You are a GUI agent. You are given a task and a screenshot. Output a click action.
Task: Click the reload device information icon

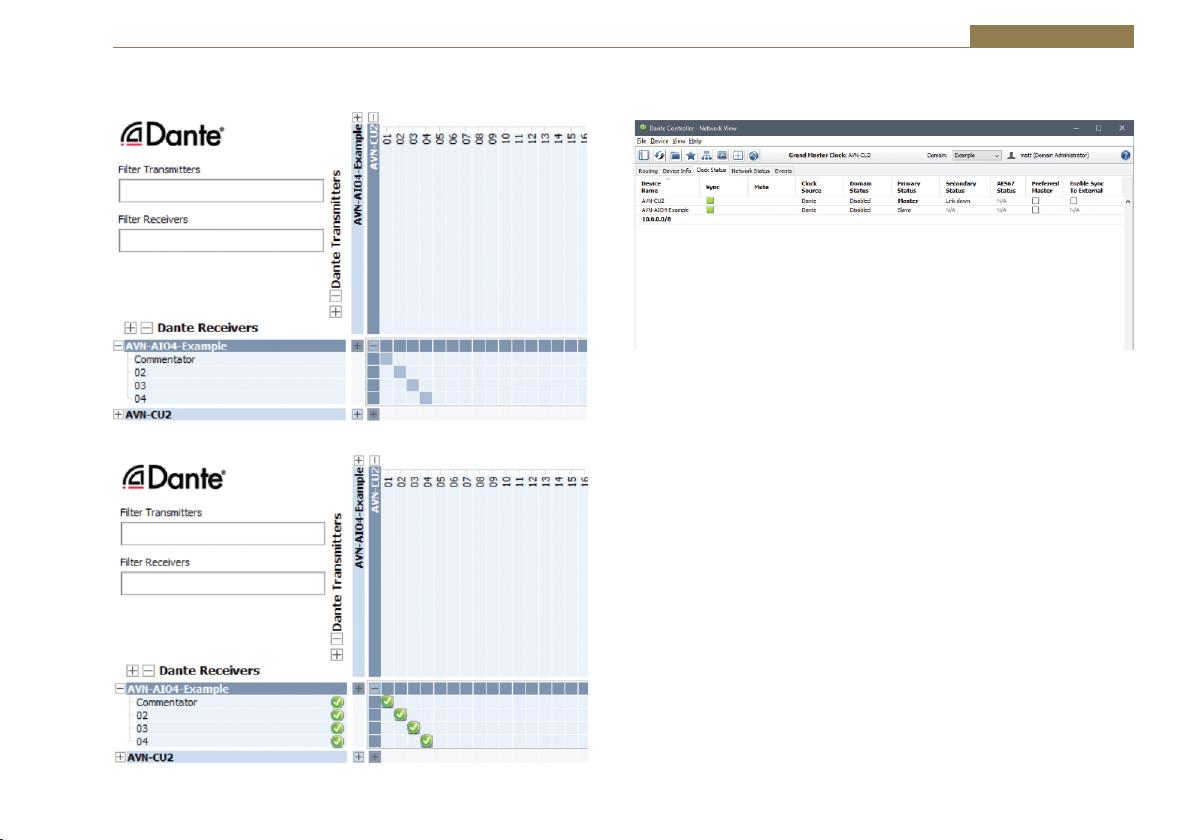click(x=660, y=155)
